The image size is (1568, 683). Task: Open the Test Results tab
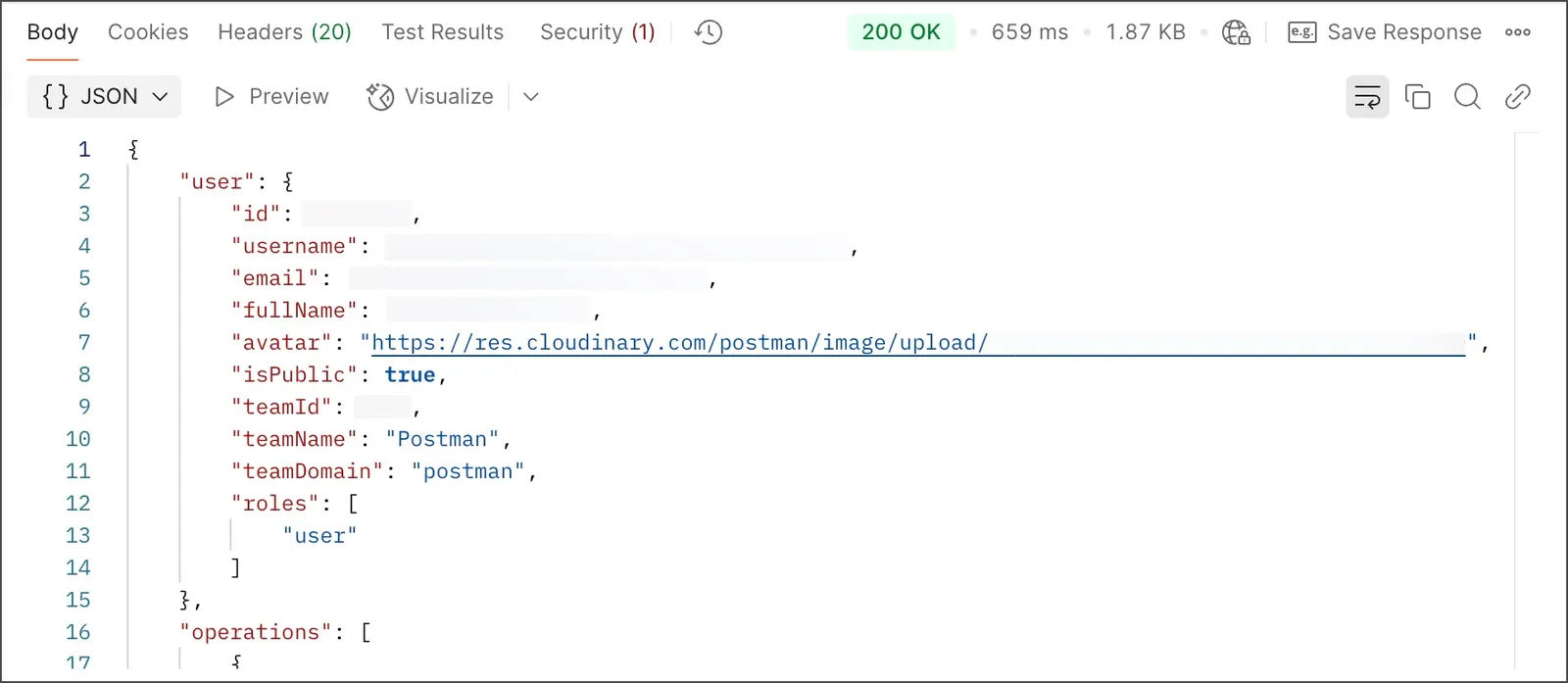[x=443, y=31]
